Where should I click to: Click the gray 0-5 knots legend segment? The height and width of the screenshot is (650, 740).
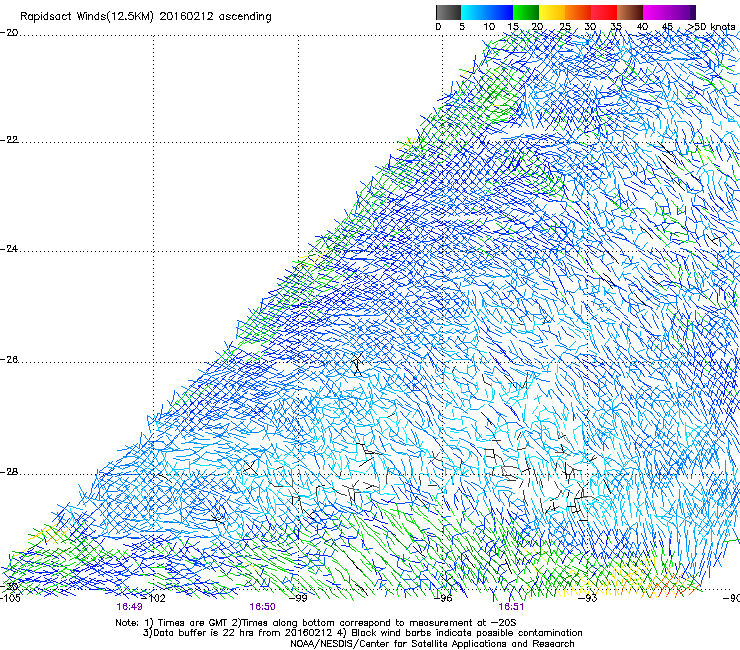pyautogui.click(x=448, y=12)
